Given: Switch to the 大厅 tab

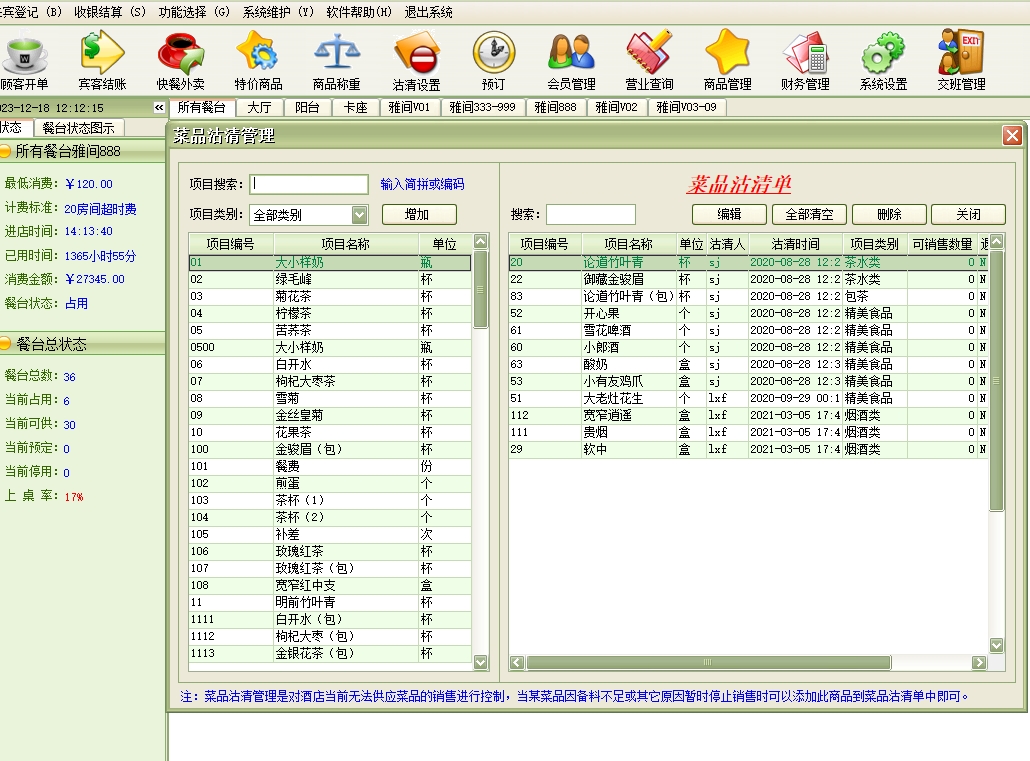Looking at the screenshot, I should tap(259, 108).
